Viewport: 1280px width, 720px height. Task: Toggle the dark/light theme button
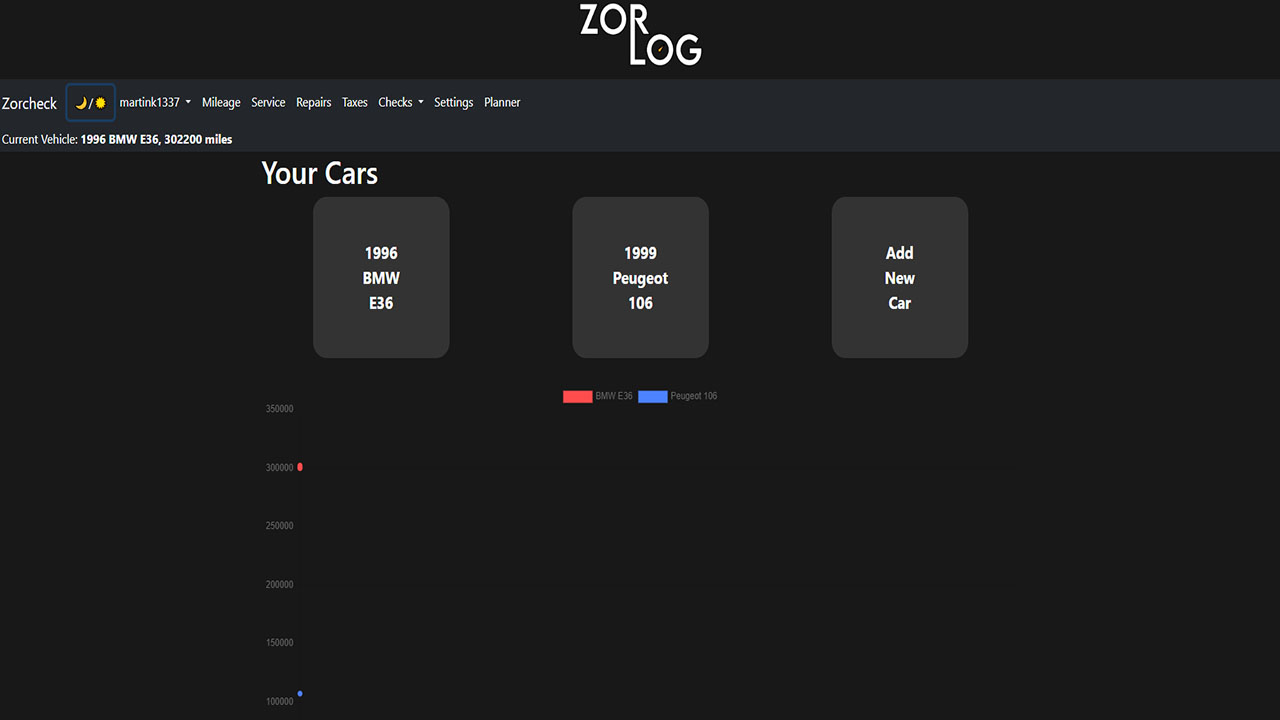coord(91,103)
